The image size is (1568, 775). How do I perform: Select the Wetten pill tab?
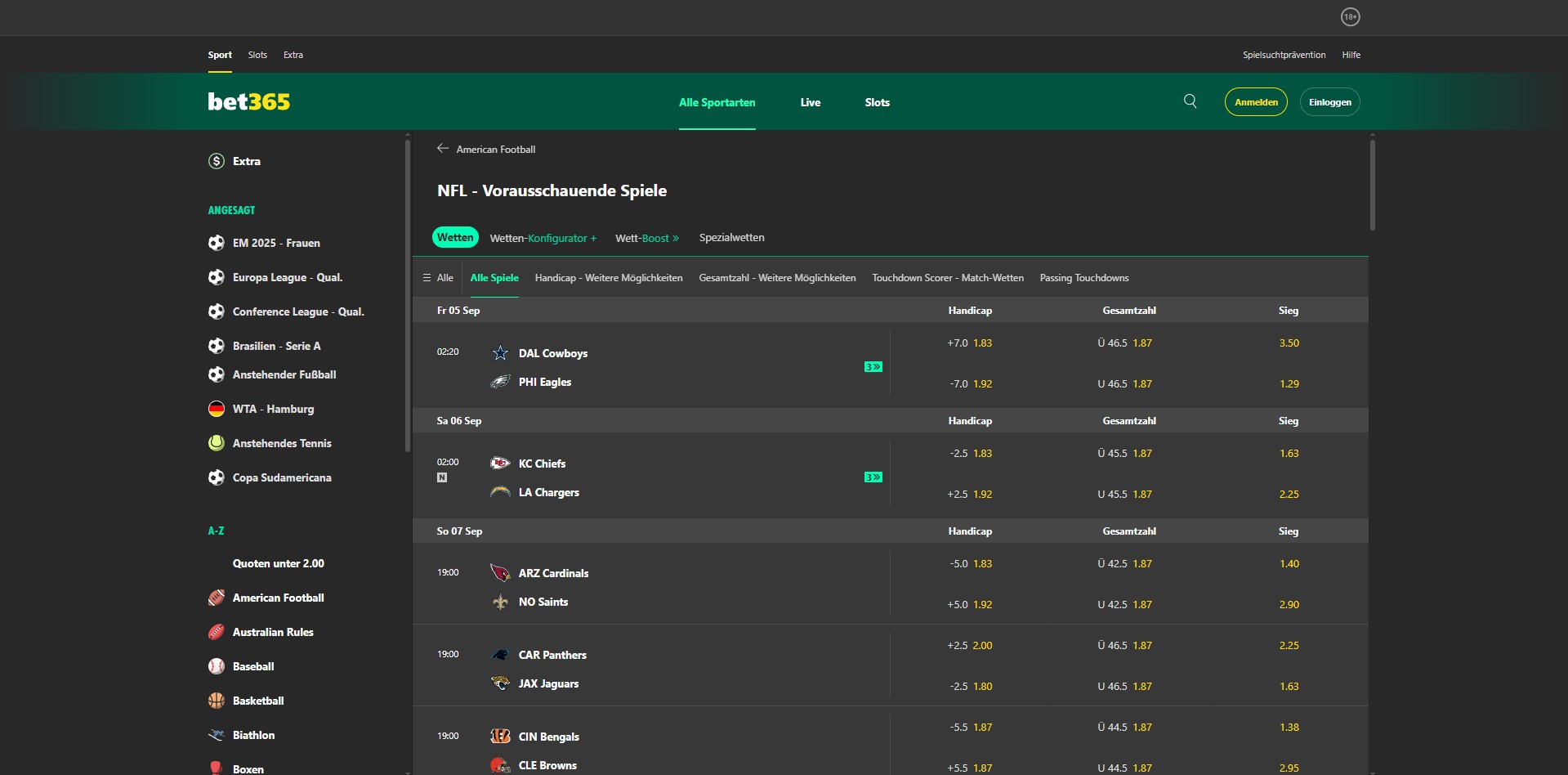pyautogui.click(x=455, y=237)
